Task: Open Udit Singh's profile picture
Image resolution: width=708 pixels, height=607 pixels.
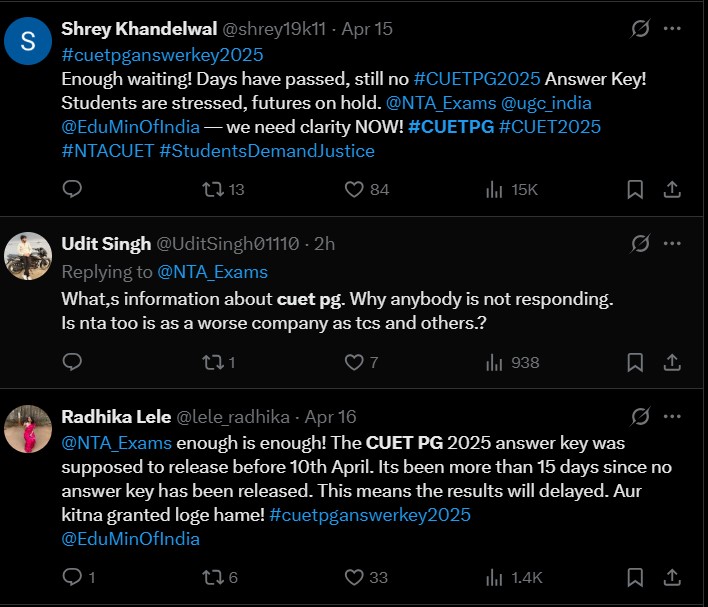Action: pyautogui.click(x=29, y=256)
